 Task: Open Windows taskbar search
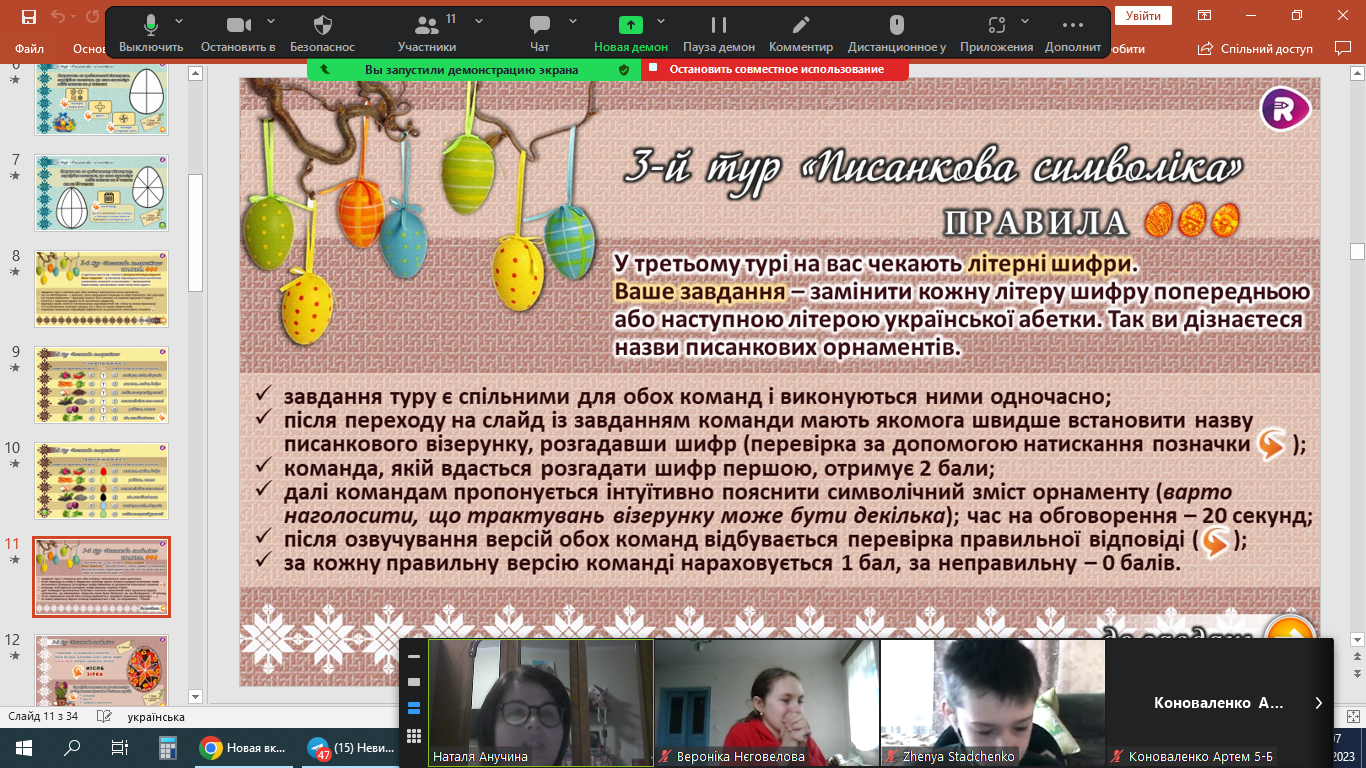click(72, 747)
